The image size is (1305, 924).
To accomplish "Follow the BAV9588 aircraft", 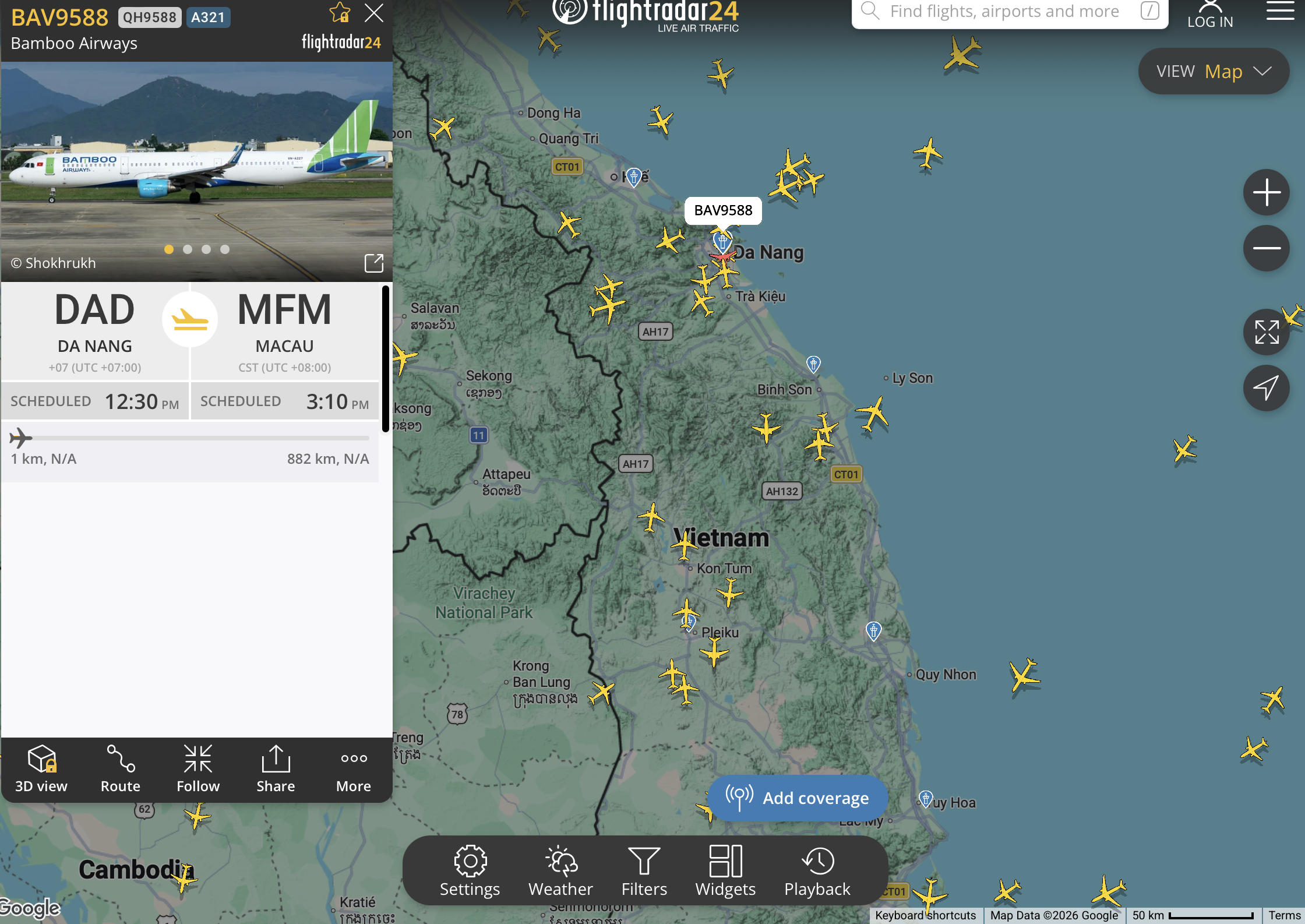I will click(x=198, y=769).
